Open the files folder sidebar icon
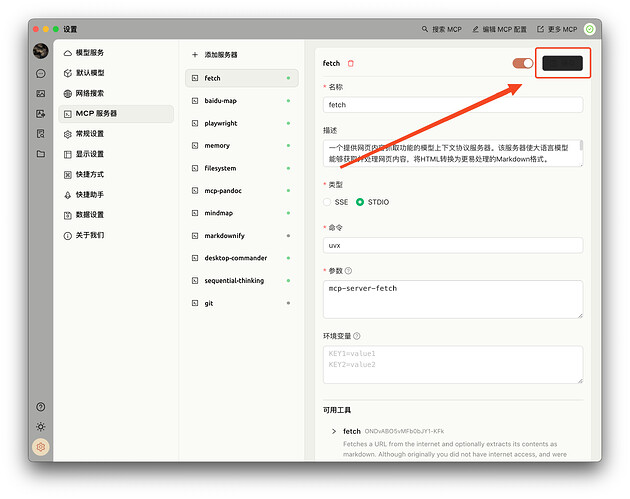 pos(41,154)
